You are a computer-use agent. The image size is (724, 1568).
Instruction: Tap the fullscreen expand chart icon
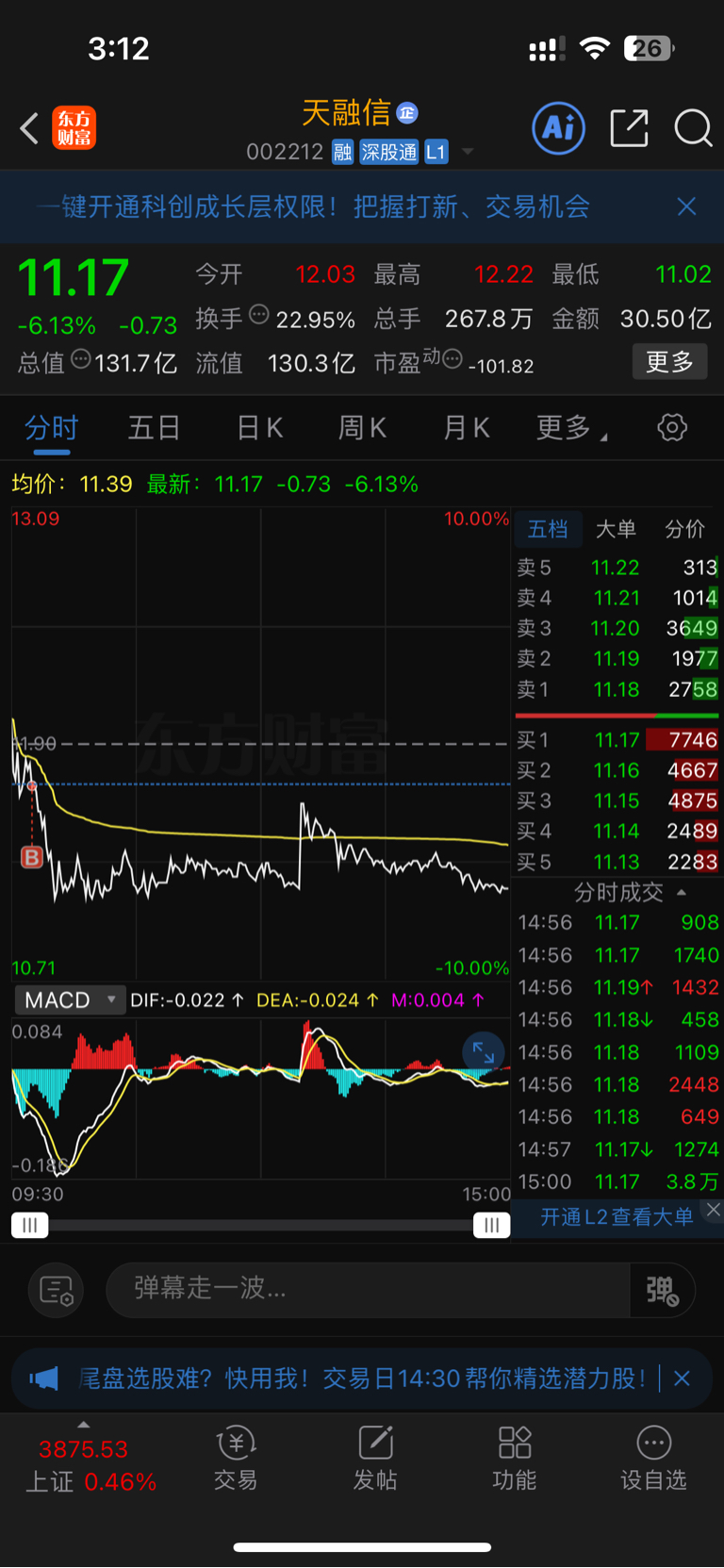[x=484, y=1053]
